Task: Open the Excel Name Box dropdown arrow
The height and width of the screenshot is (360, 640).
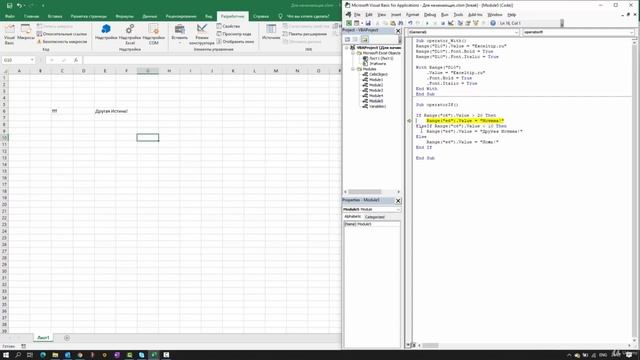Action: point(32,60)
